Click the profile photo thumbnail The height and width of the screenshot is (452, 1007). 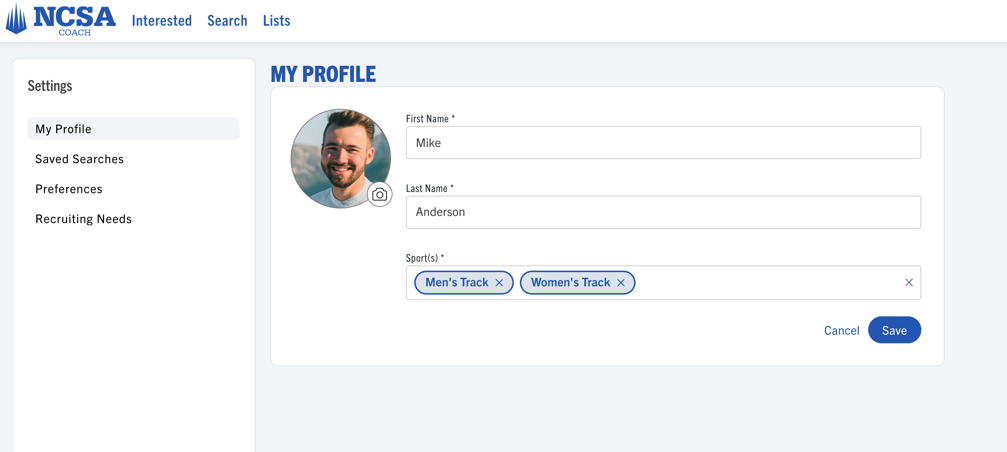tap(340, 158)
